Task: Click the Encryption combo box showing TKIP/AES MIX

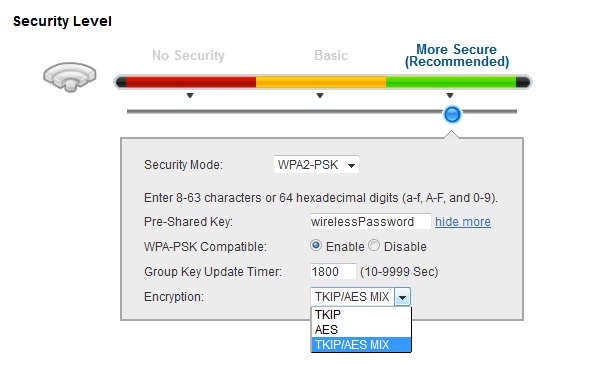Action: pos(360,297)
